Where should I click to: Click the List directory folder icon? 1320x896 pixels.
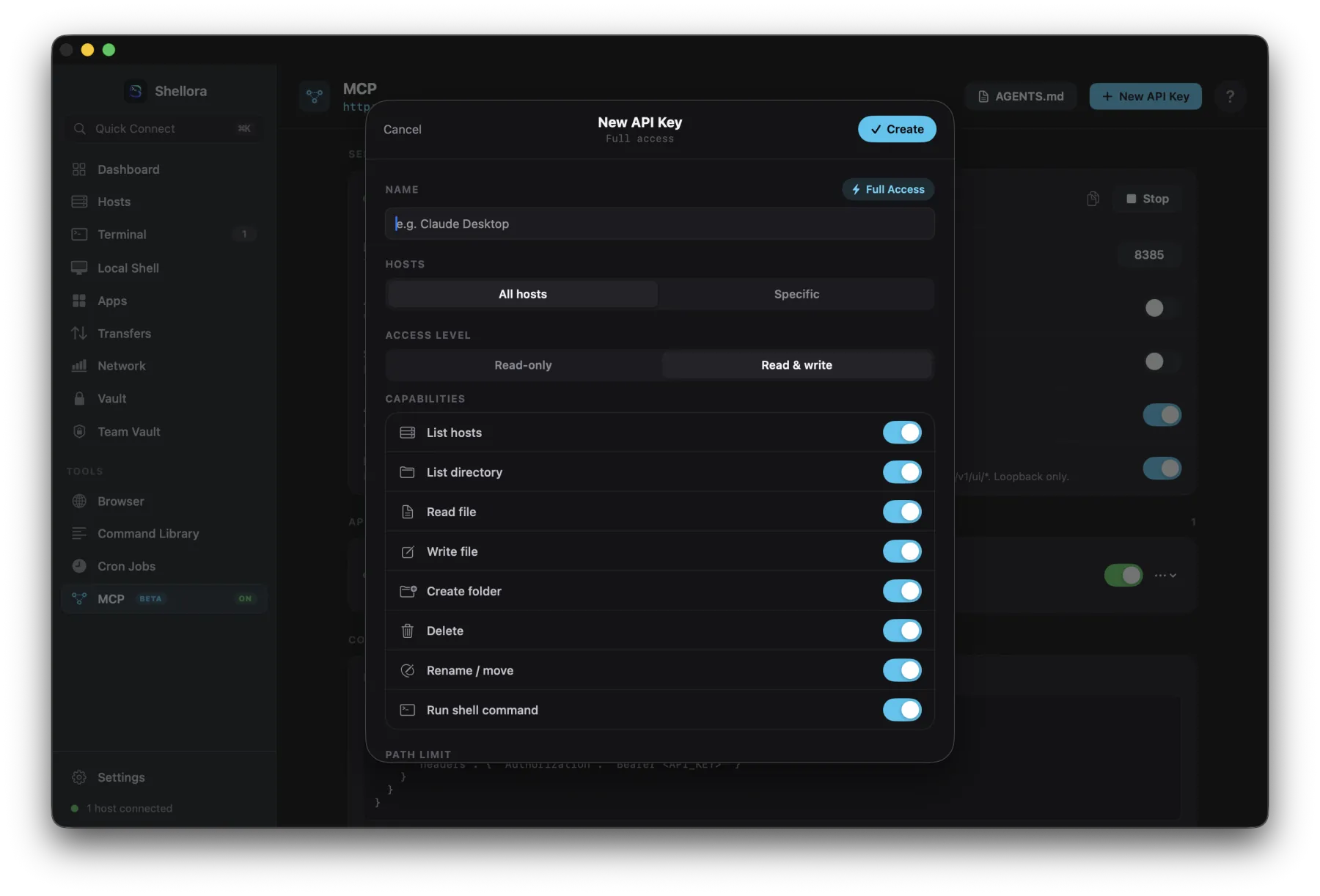(408, 472)
